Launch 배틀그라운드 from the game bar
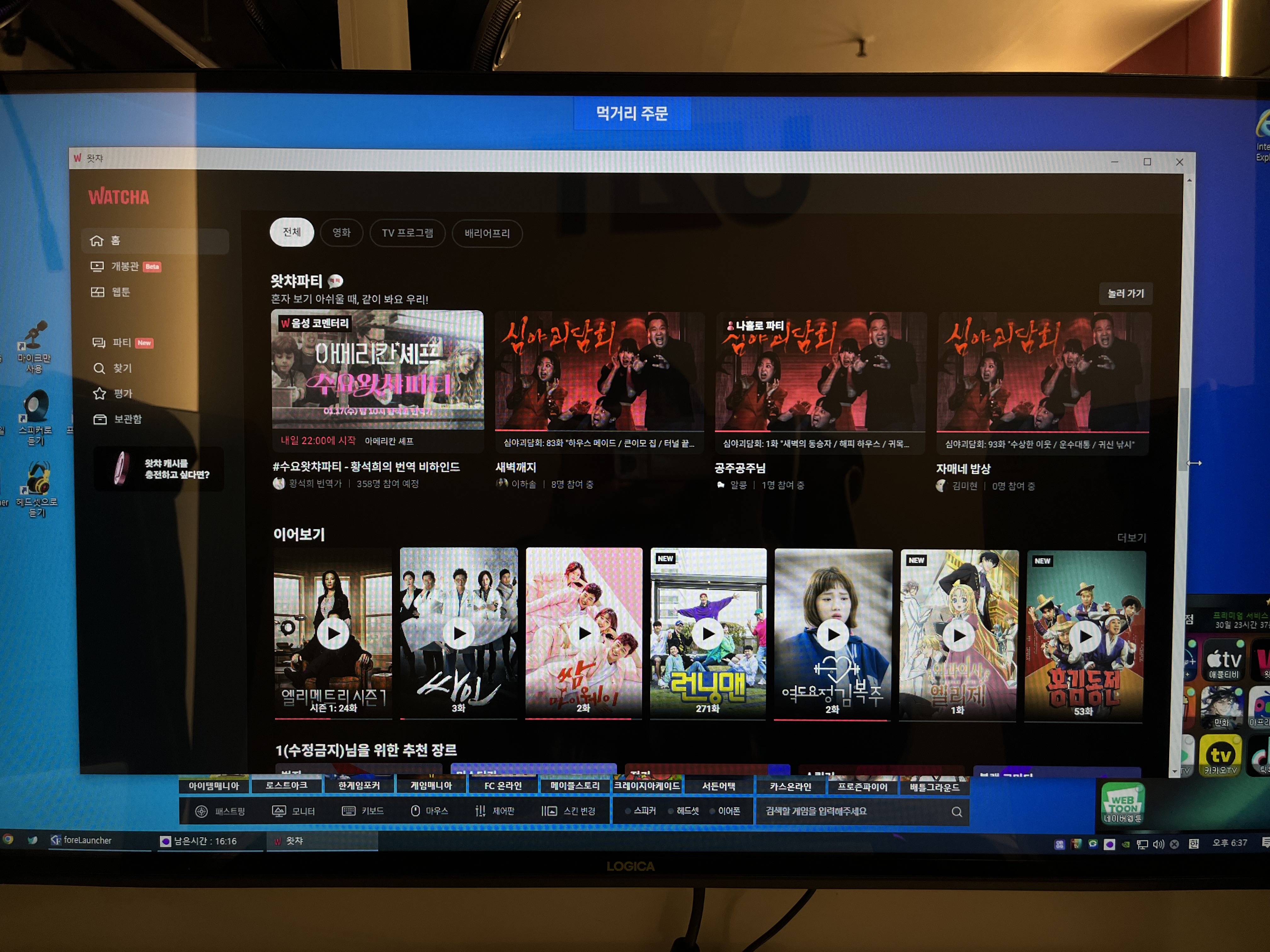This screenshot has width=1270, height=952. click(934, 787)
